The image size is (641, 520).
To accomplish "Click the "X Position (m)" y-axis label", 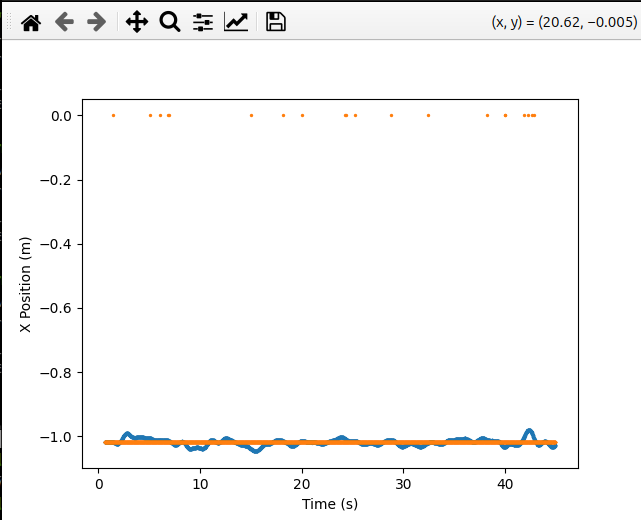I will 26,285.
